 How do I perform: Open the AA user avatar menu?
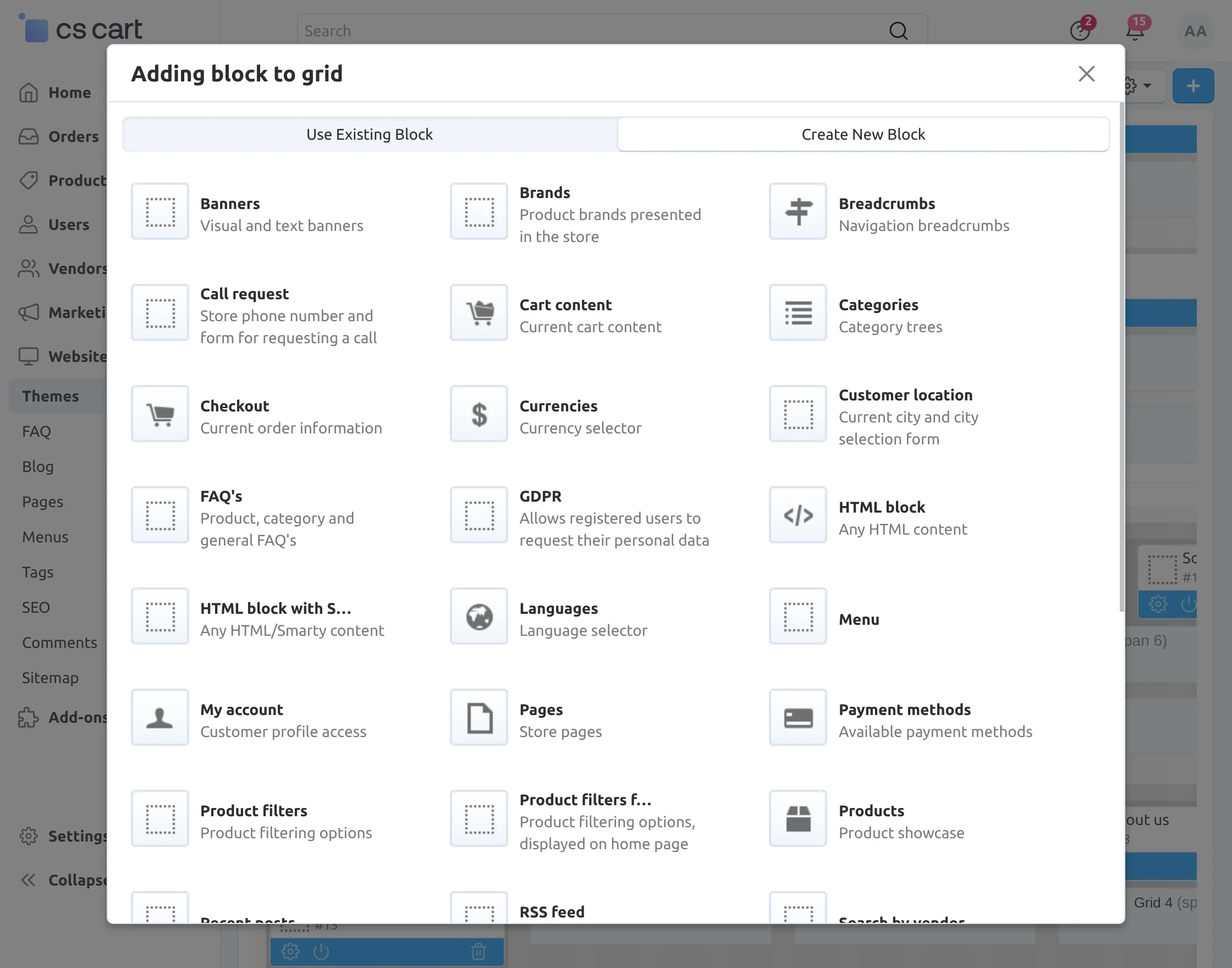(1195, 31)
